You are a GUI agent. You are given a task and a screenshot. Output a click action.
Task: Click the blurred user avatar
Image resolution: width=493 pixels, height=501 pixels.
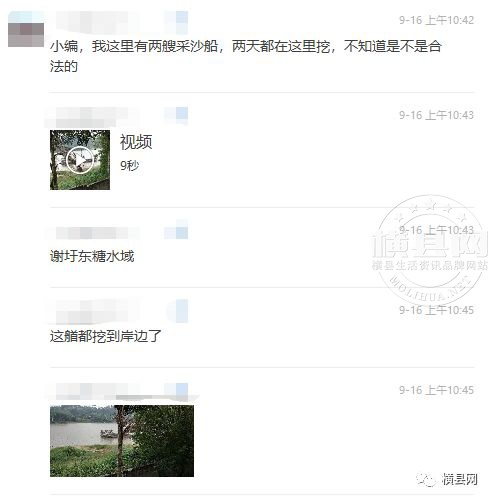[26, 29]
